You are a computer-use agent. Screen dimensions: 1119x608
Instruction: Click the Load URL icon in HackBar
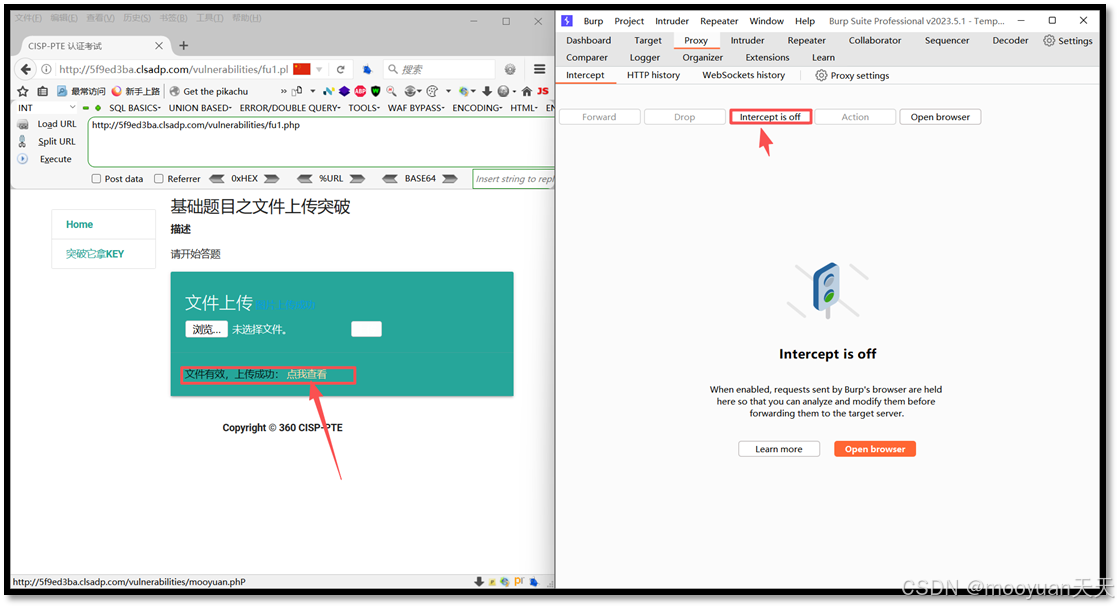point(23,124)
